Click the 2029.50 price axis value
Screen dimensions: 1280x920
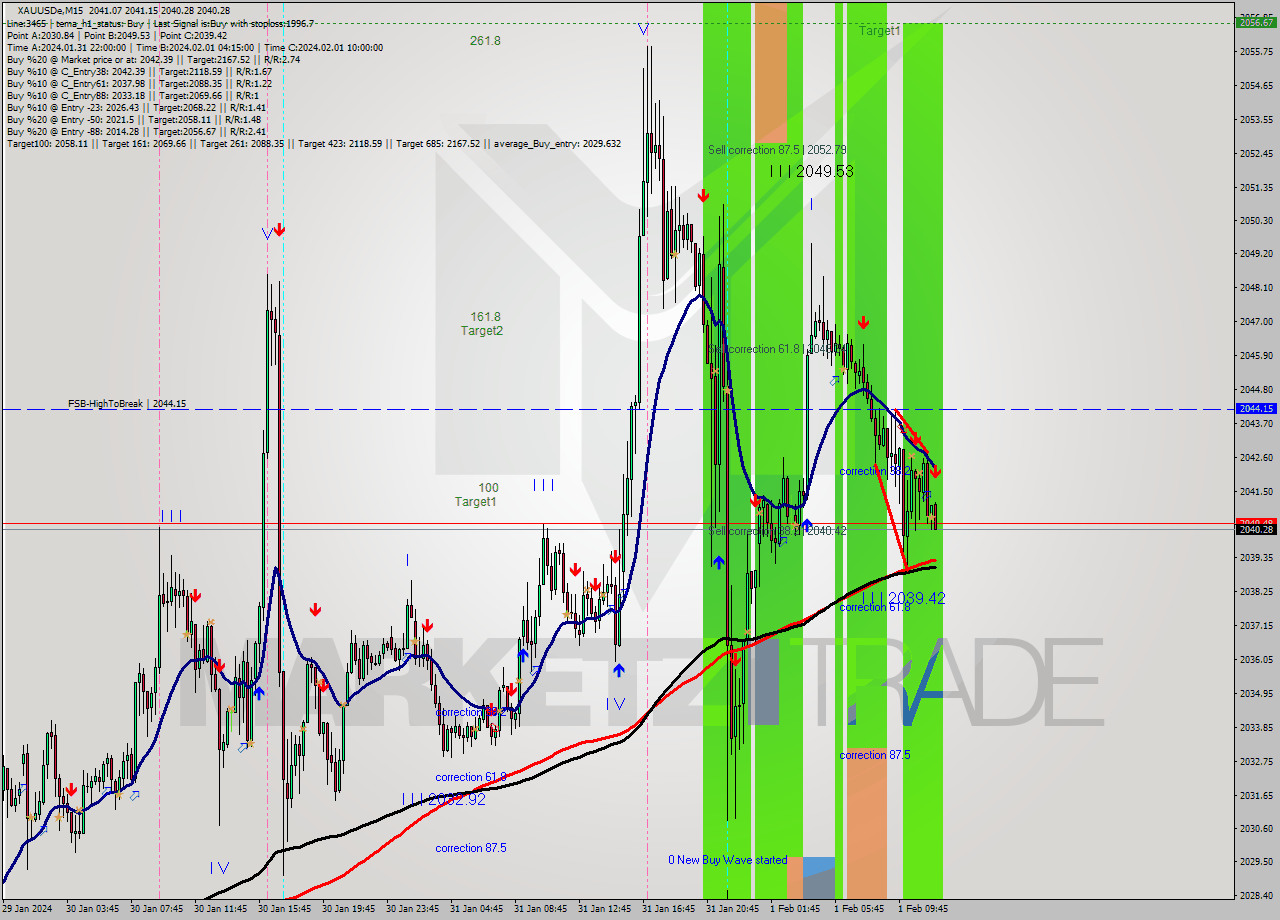1256,861
